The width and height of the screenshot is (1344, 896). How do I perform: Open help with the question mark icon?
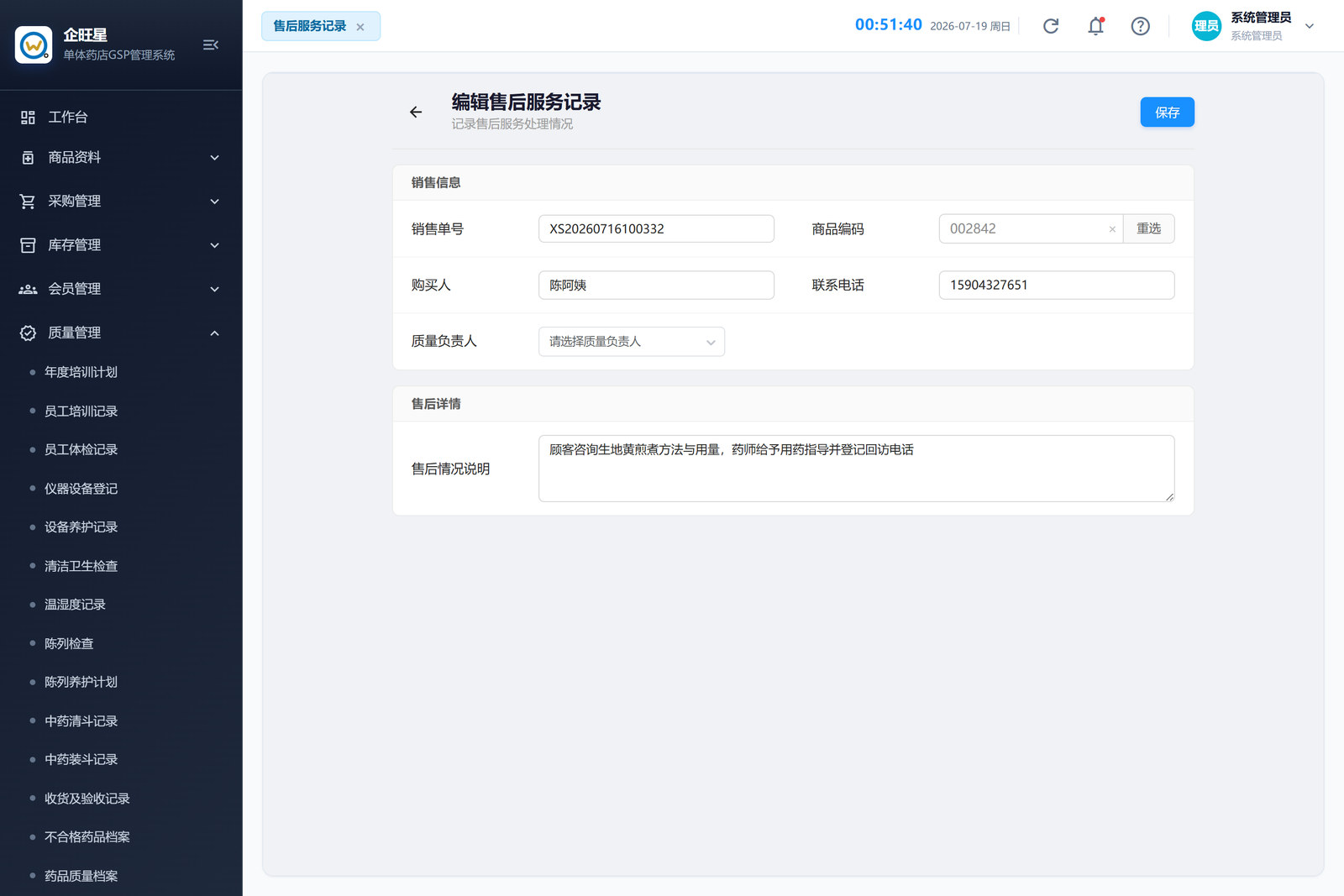coord(1140,26)
